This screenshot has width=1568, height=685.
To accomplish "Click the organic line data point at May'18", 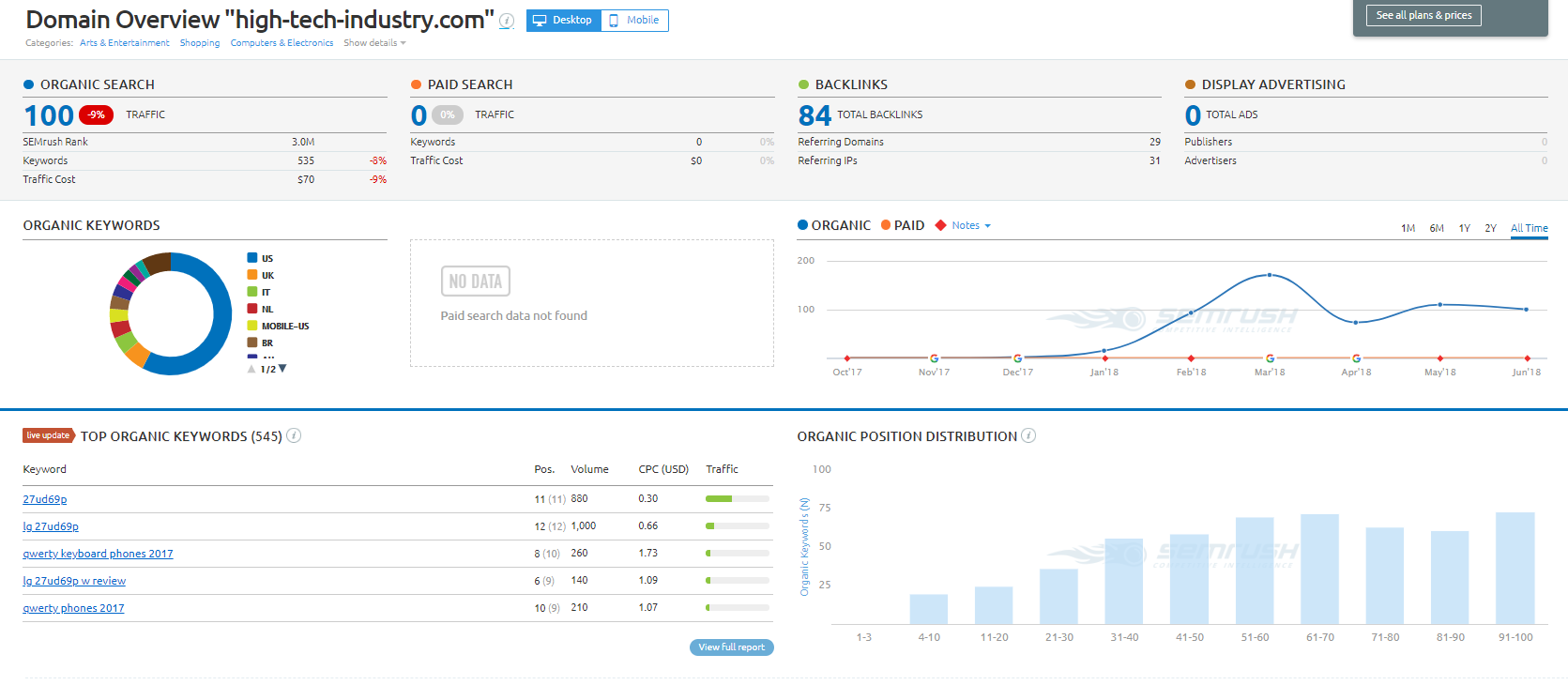I will [1440, 304].
